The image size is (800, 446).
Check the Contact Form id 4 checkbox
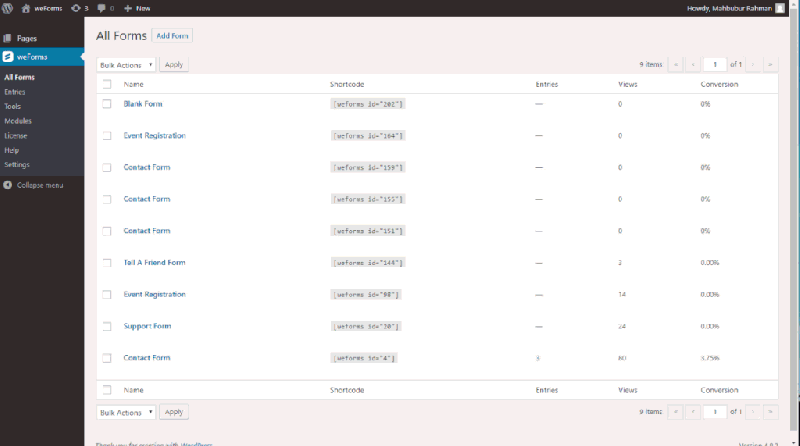(x=107, y=358)
